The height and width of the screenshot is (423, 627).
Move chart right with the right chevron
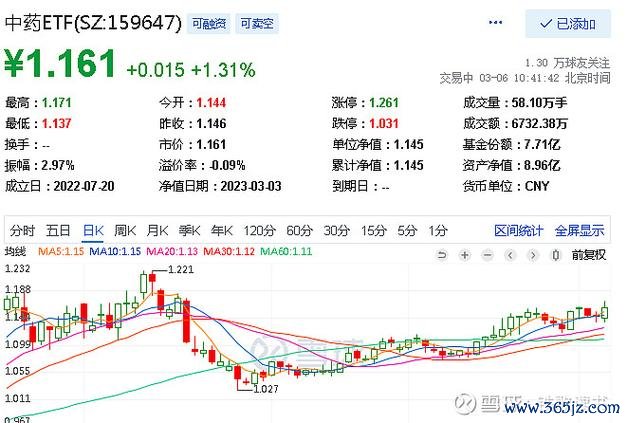point(533,255)
